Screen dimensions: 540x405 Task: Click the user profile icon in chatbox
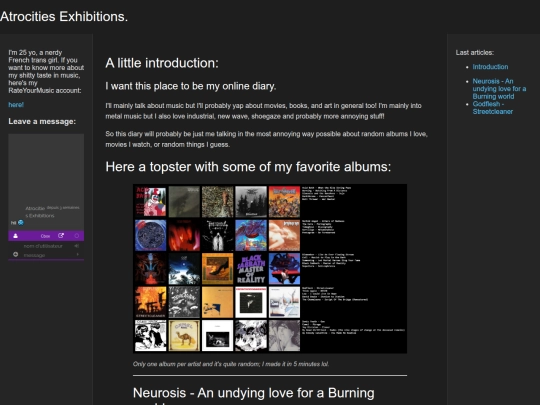click(x=15, y=236)
